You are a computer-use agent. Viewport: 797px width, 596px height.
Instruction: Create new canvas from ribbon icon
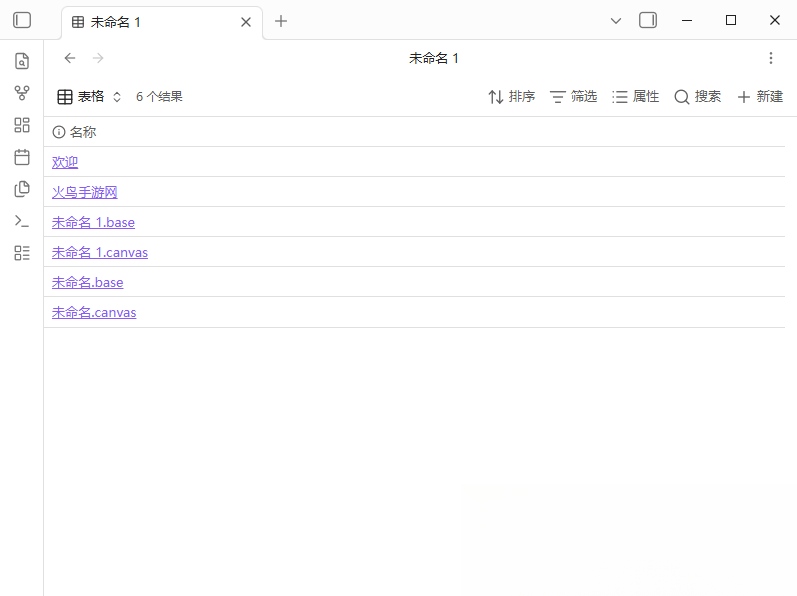22,125
